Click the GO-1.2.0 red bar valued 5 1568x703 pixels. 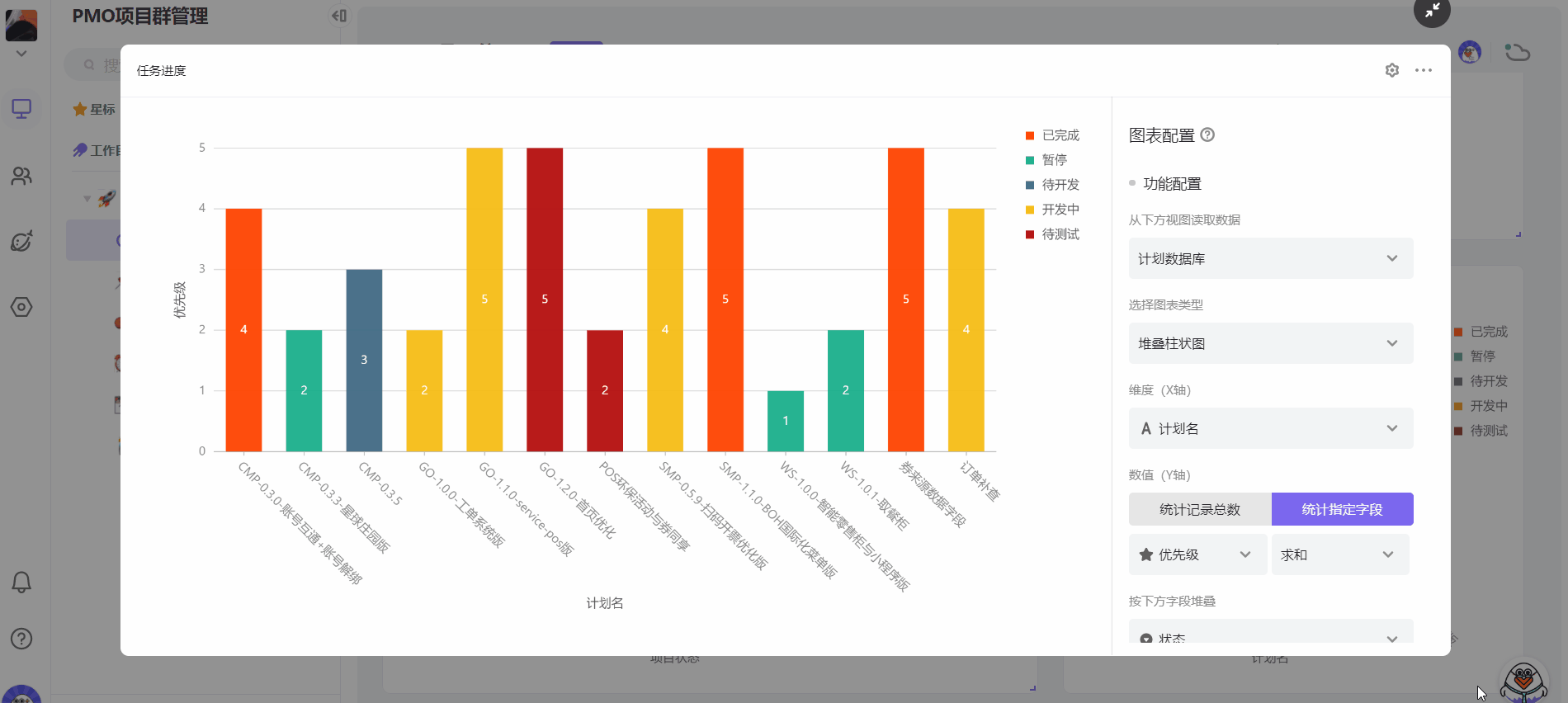tap(545, 299)
